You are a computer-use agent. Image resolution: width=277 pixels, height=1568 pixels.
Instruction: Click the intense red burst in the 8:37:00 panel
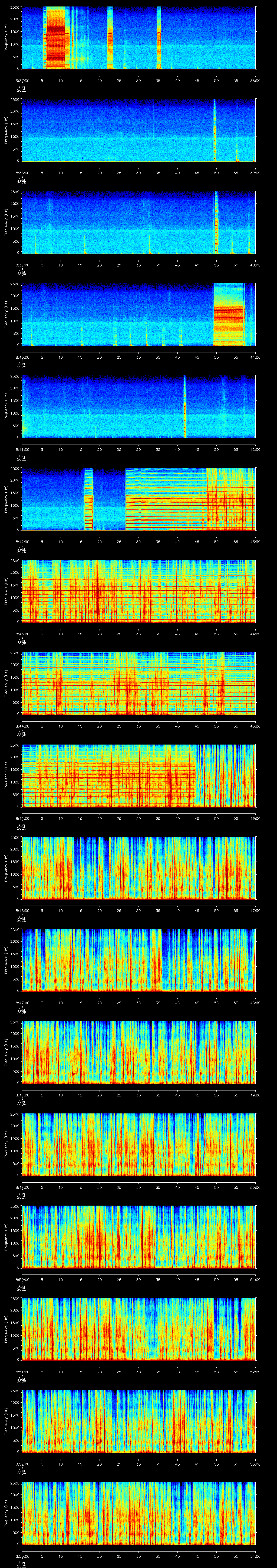point(56,38)
